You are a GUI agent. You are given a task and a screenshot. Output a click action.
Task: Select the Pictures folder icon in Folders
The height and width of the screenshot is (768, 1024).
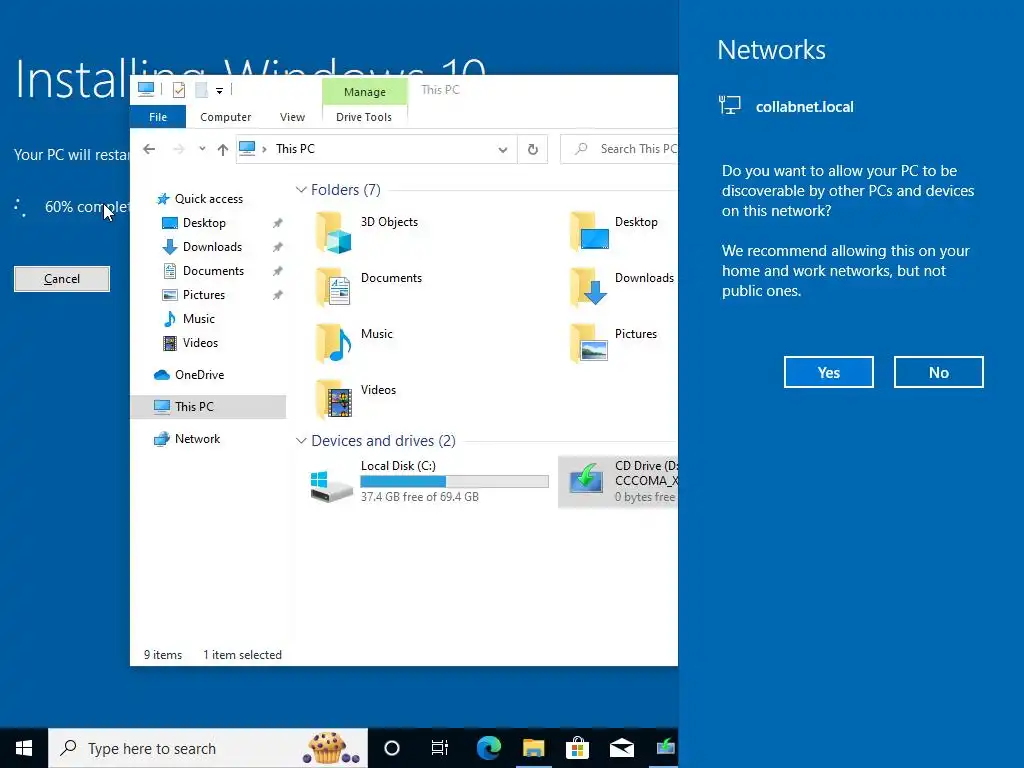(589, 344)
